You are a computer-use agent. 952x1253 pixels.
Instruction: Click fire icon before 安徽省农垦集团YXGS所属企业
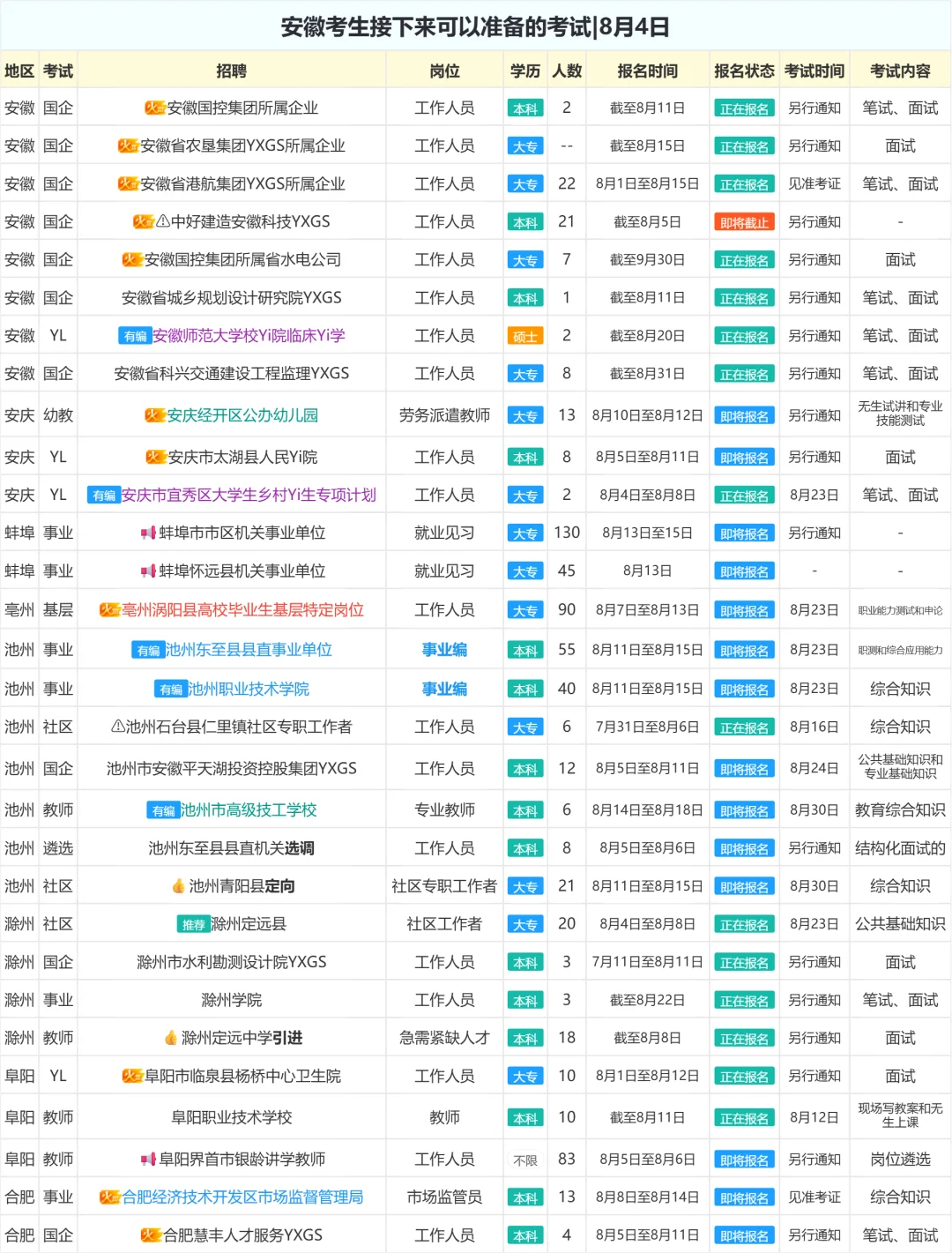129,146
